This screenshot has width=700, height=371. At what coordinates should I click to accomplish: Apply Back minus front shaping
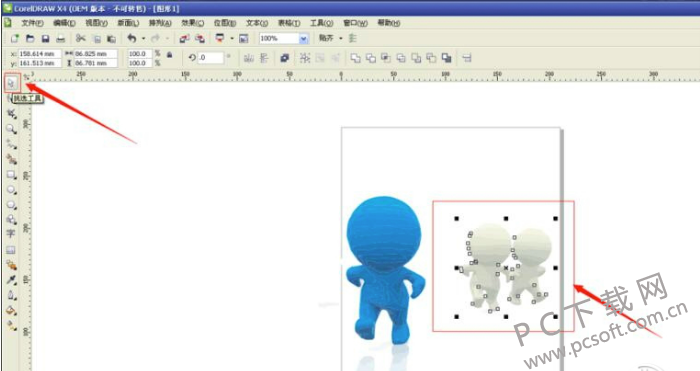click(431, 58)
